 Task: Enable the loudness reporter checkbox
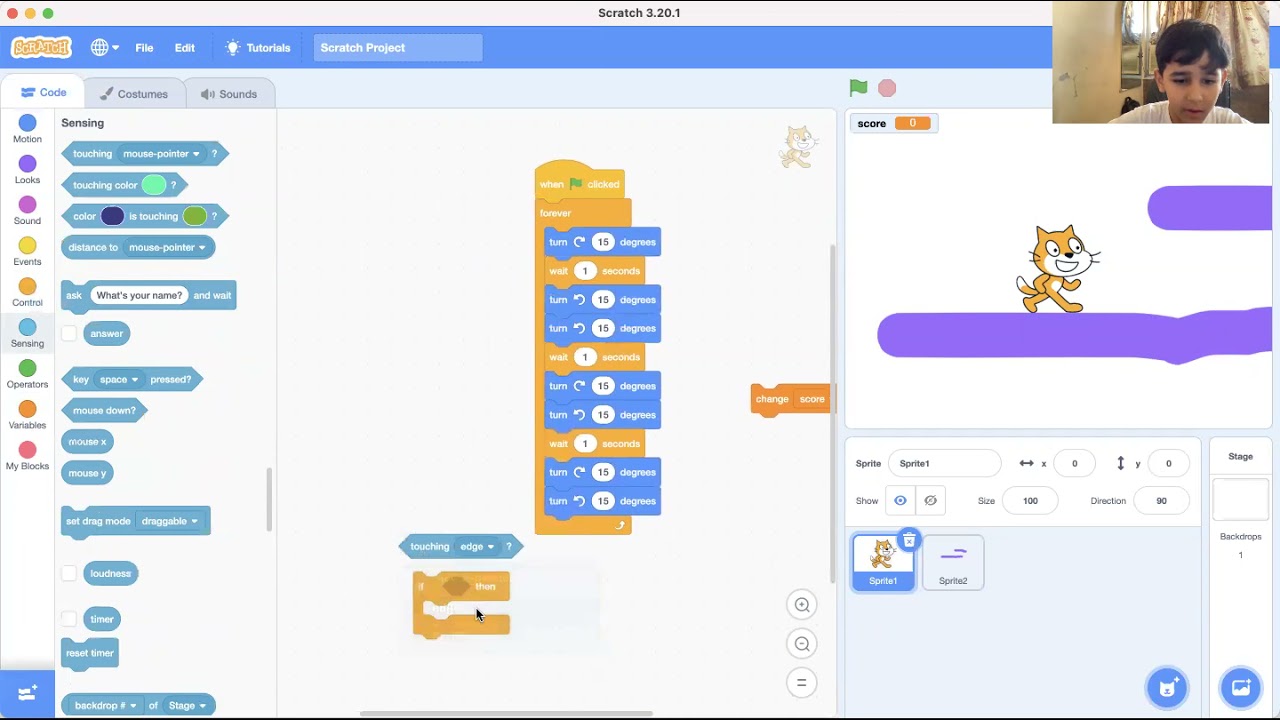[x=69, y=573]
